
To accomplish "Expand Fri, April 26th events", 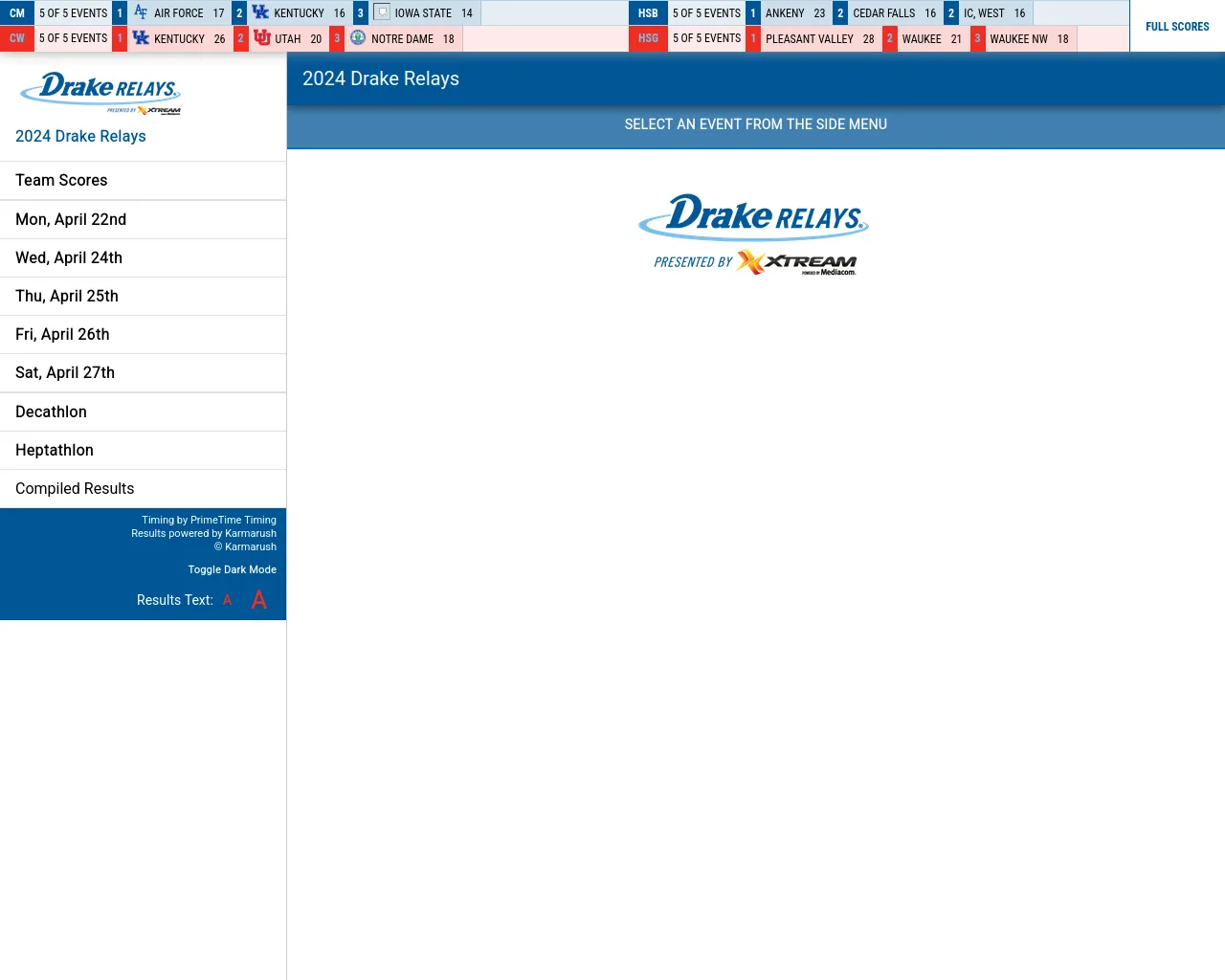I will point(144,335).
